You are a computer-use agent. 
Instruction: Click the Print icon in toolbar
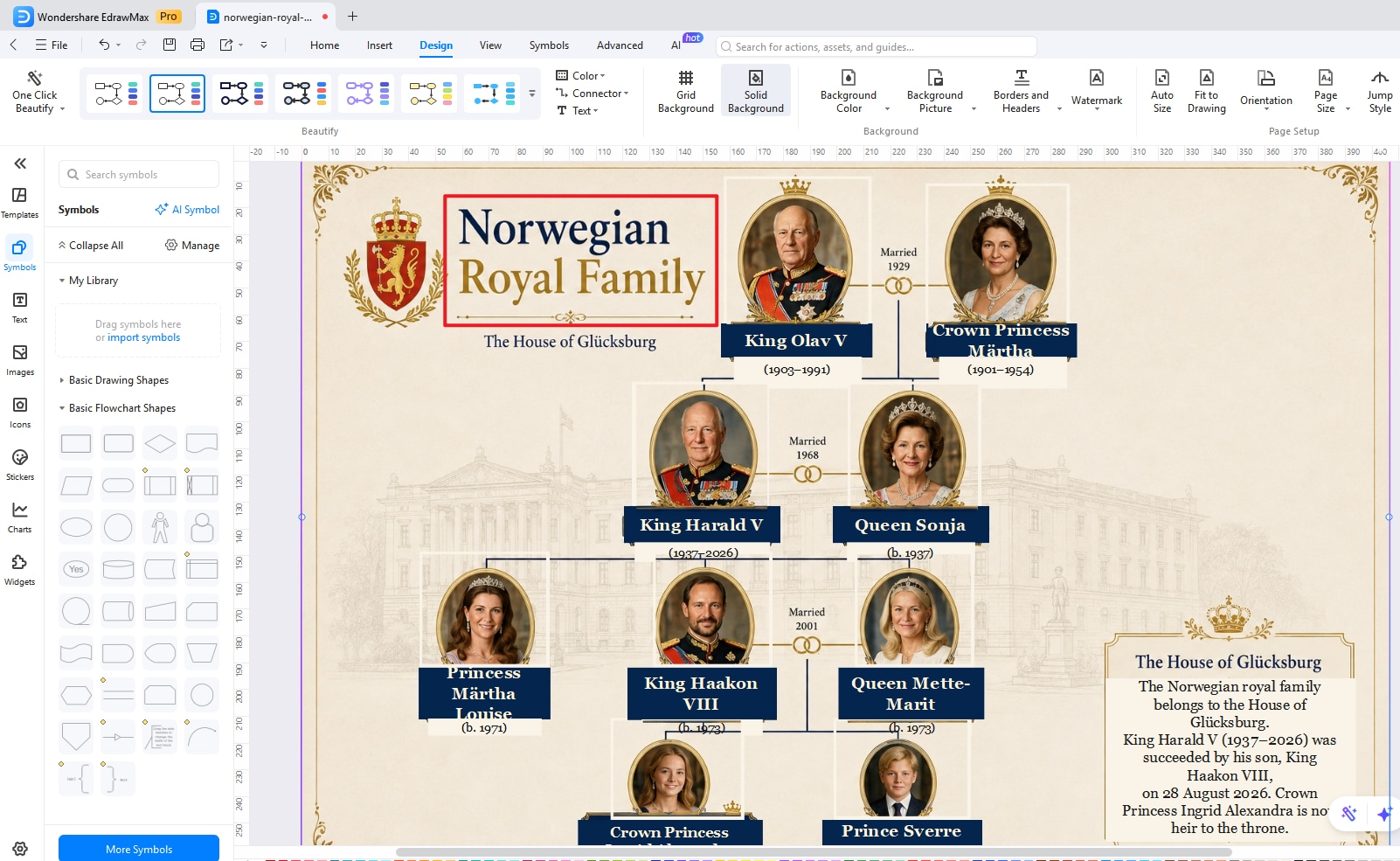[198, 45]
